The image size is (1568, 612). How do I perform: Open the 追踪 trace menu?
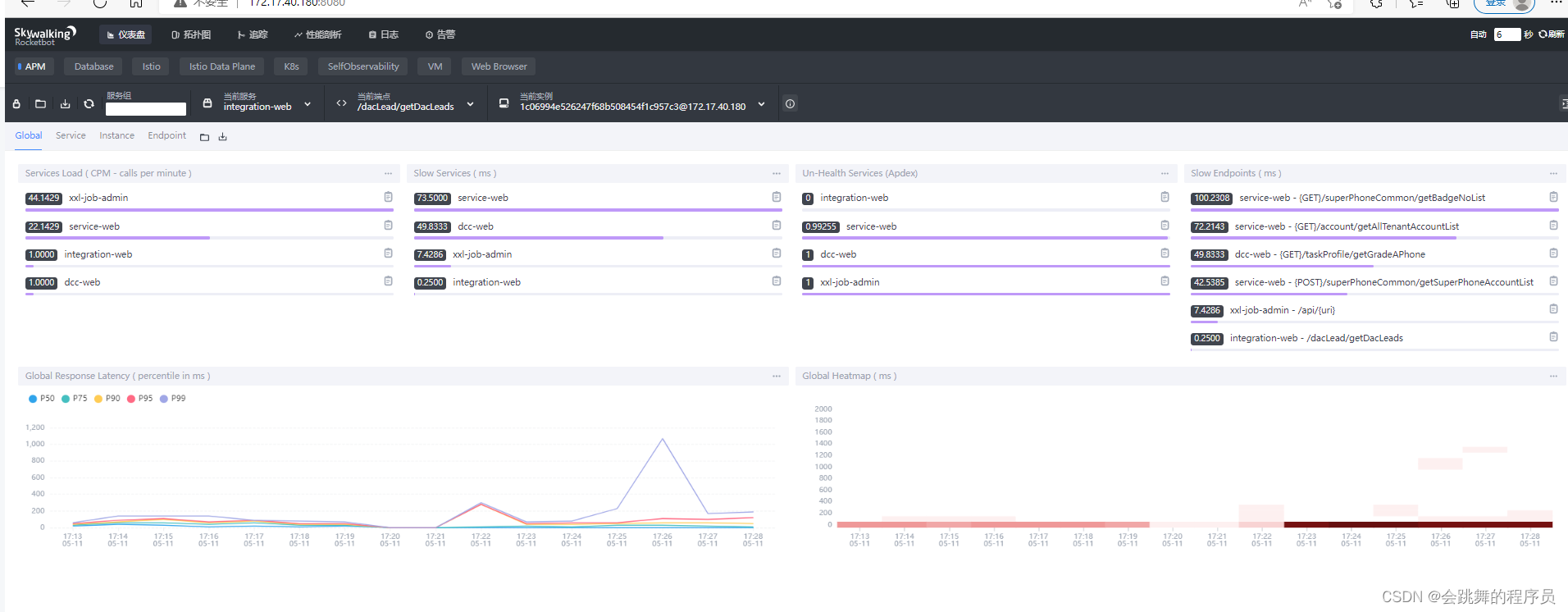tap(253, 34)
